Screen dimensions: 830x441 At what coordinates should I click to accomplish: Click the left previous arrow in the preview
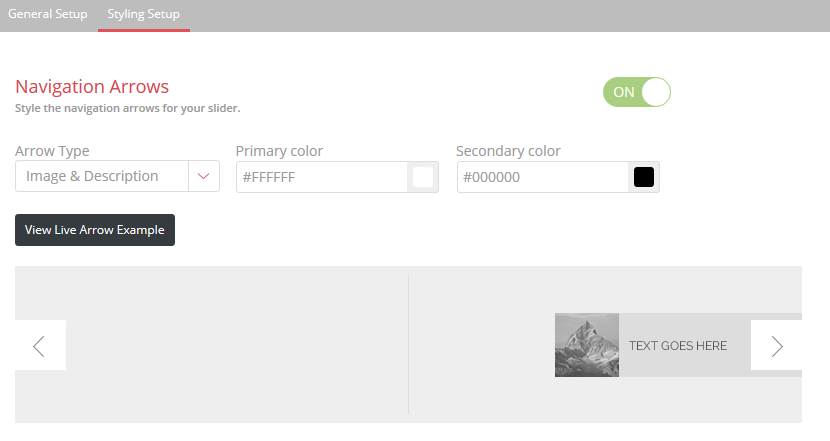coord(40,345)
